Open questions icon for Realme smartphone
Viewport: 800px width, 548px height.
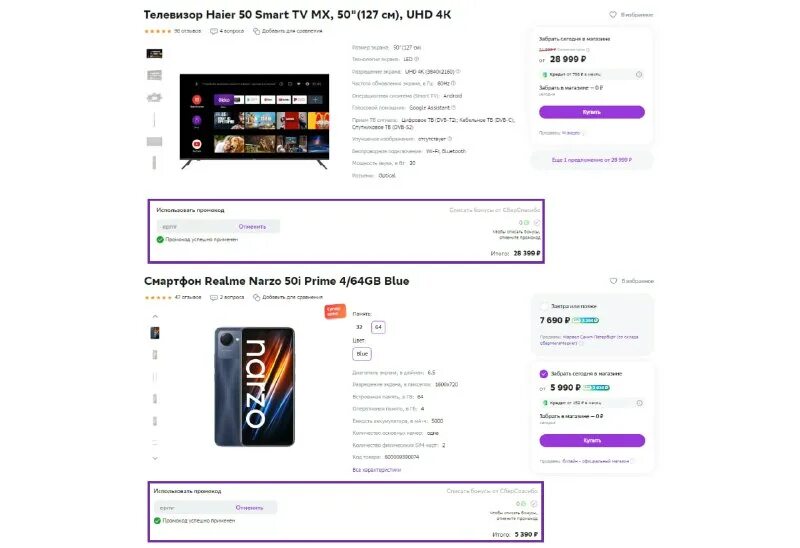[x=214, y=297]
